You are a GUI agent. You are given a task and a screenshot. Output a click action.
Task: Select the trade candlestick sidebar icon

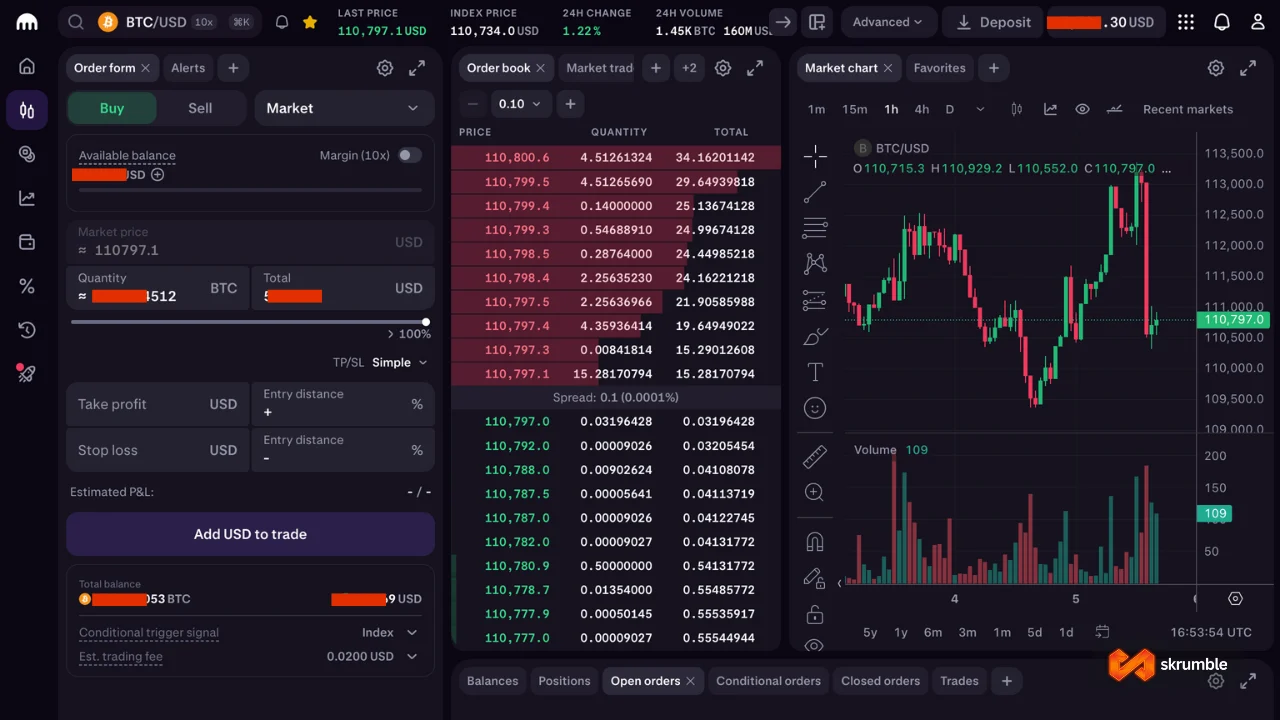tap(27, 110)
